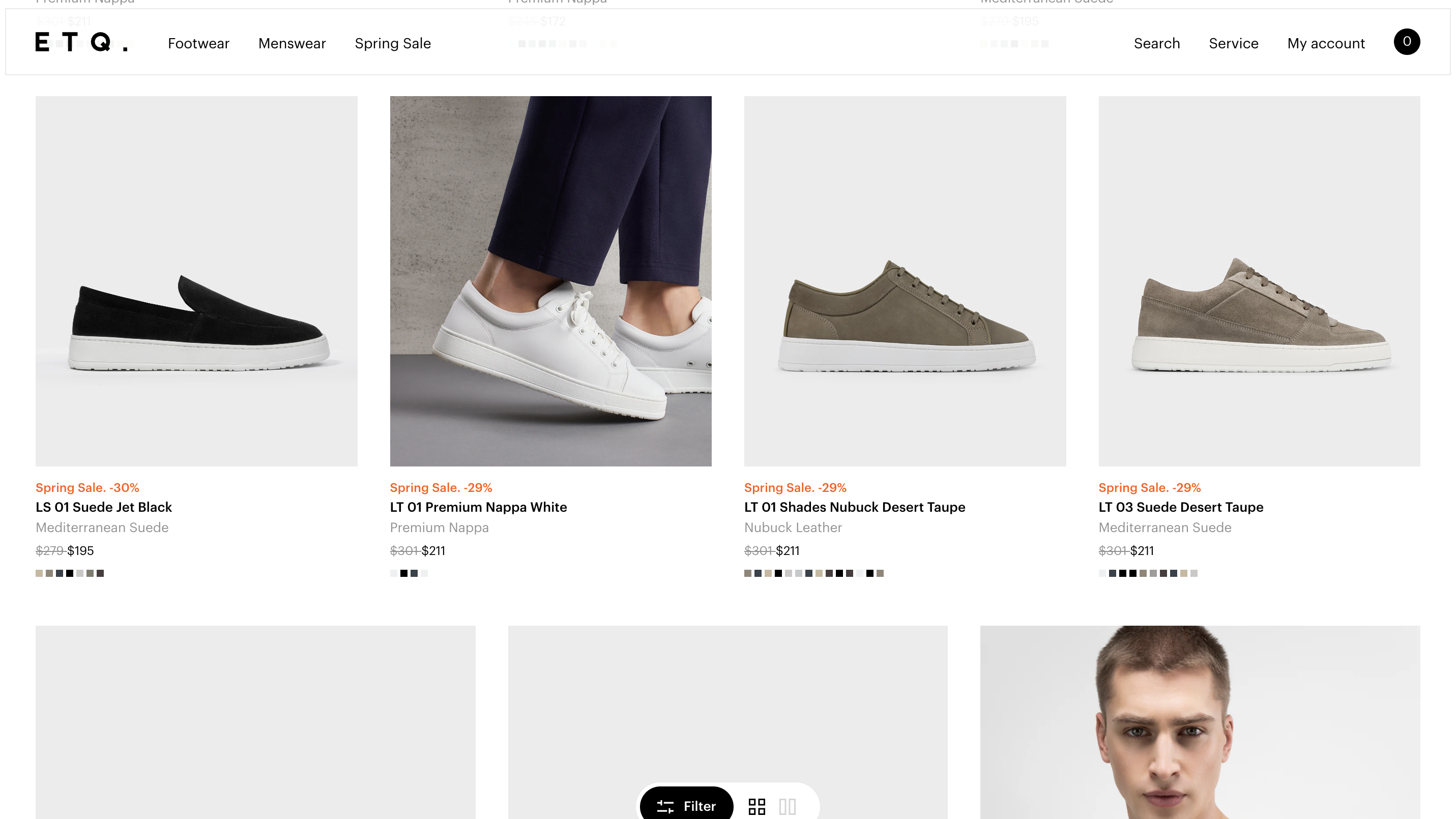Open the ETQ. logo home link

pos(81,42)
